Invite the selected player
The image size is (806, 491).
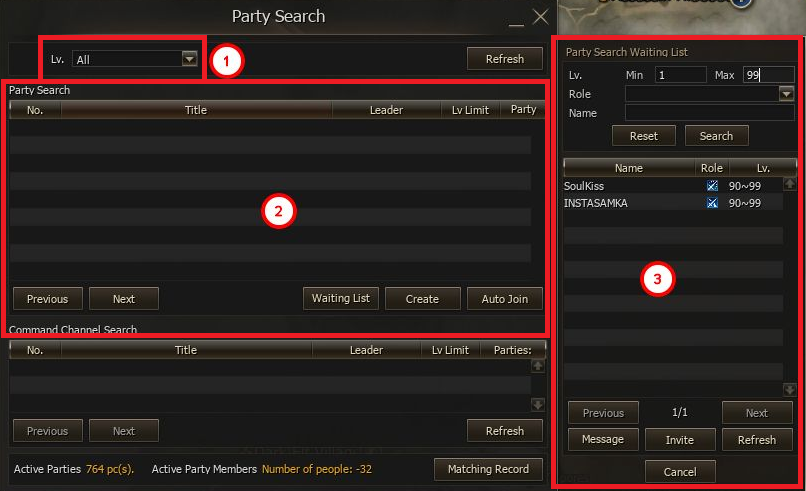pyautogui.click(x=680, y=440)
